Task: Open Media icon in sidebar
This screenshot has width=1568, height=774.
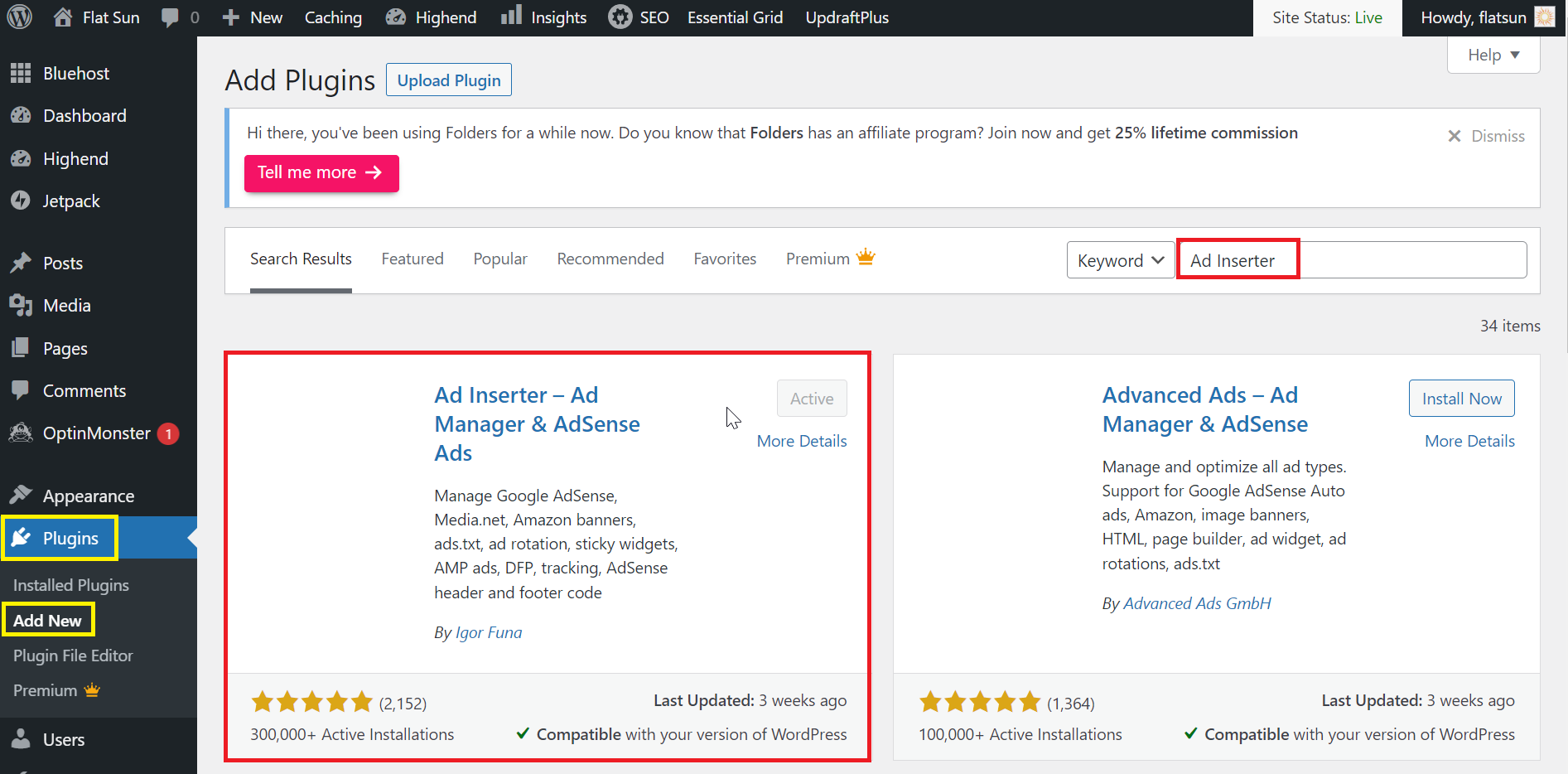Action: tap(21, 305)
